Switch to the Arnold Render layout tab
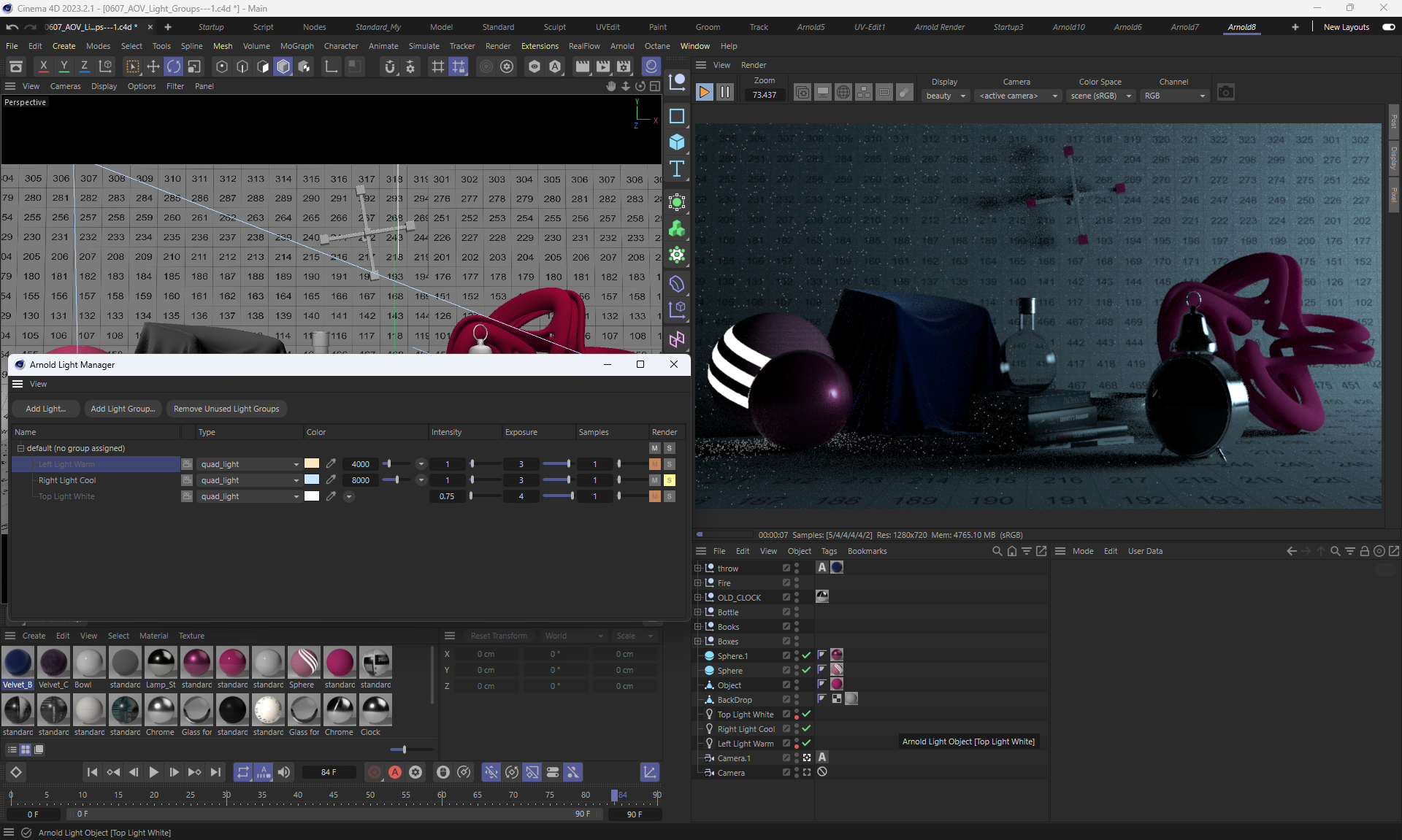 point(939,27)
